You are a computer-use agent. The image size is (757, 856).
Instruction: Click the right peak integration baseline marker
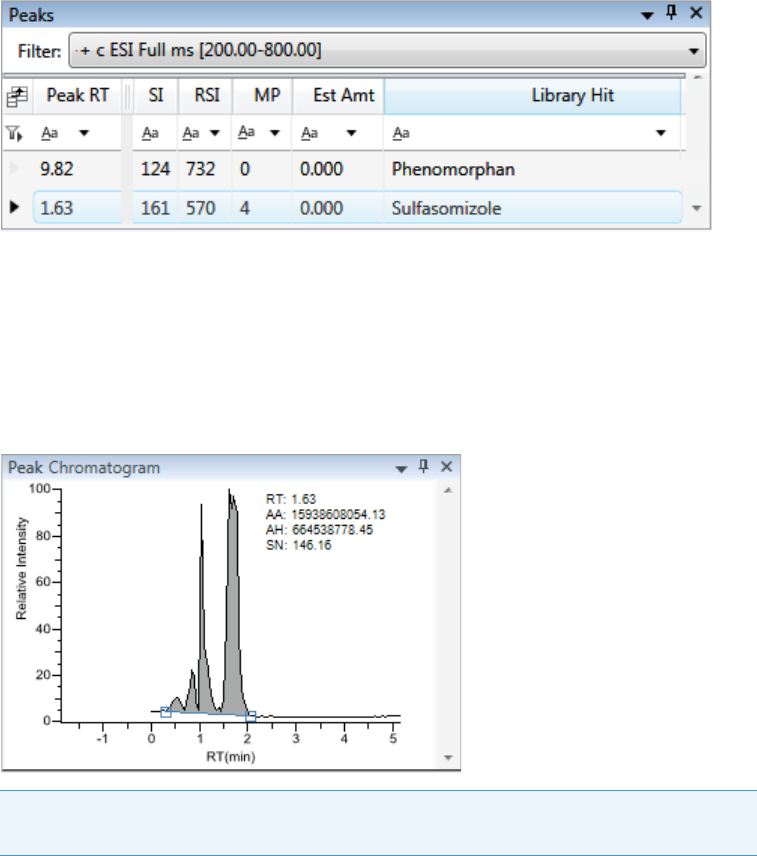coord(251,716)
